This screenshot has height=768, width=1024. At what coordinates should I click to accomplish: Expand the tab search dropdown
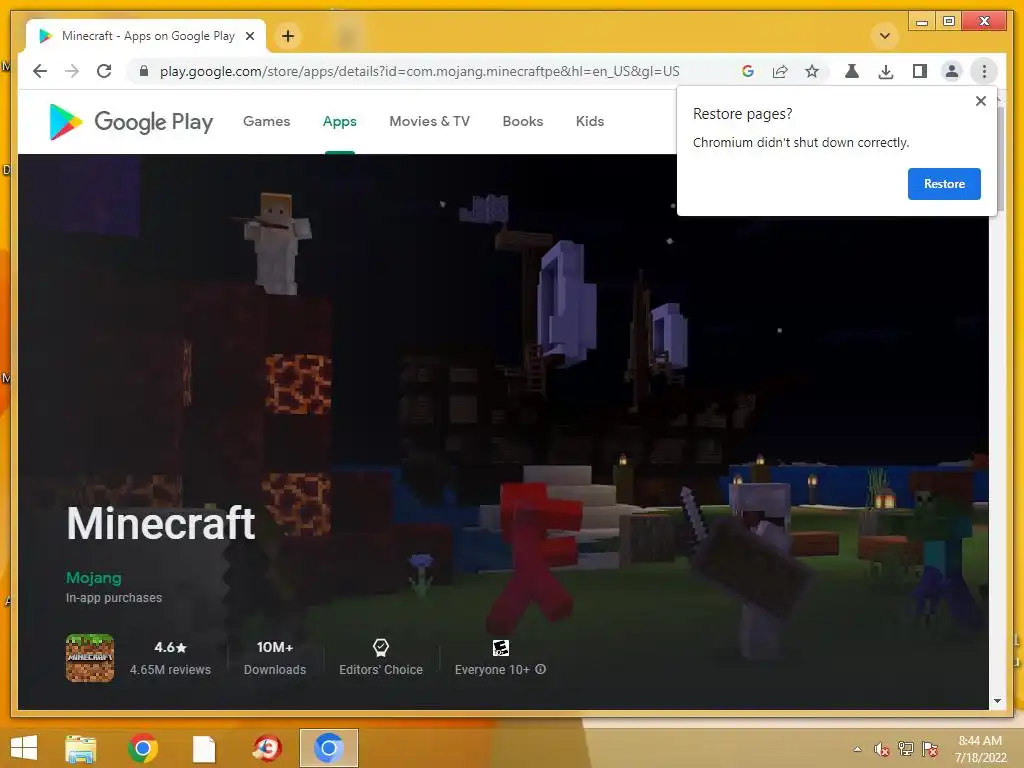pyautogui.click(x=885, y=36)
